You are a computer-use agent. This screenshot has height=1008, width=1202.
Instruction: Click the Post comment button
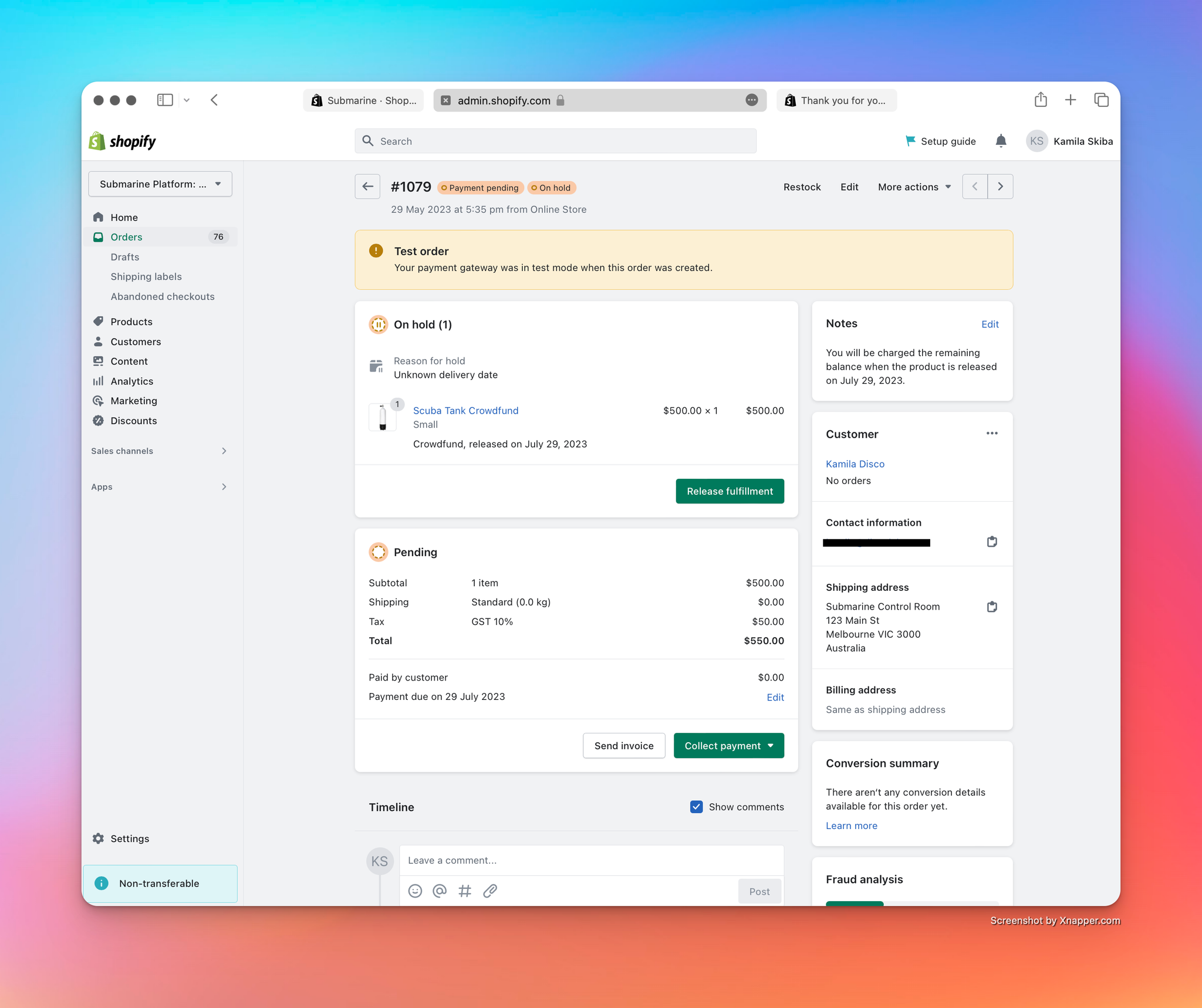pyautogui.click(x=759, y=891)
